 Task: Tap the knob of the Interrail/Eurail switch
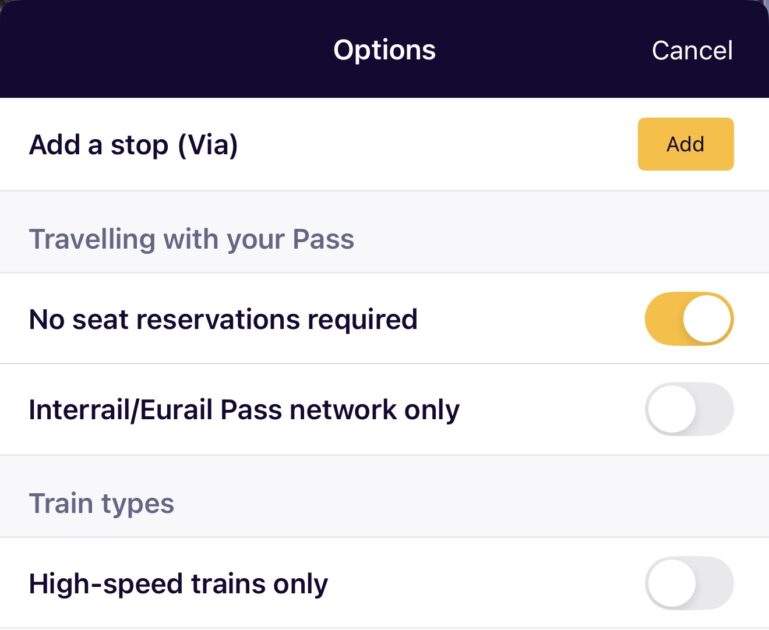pos(671,410)
